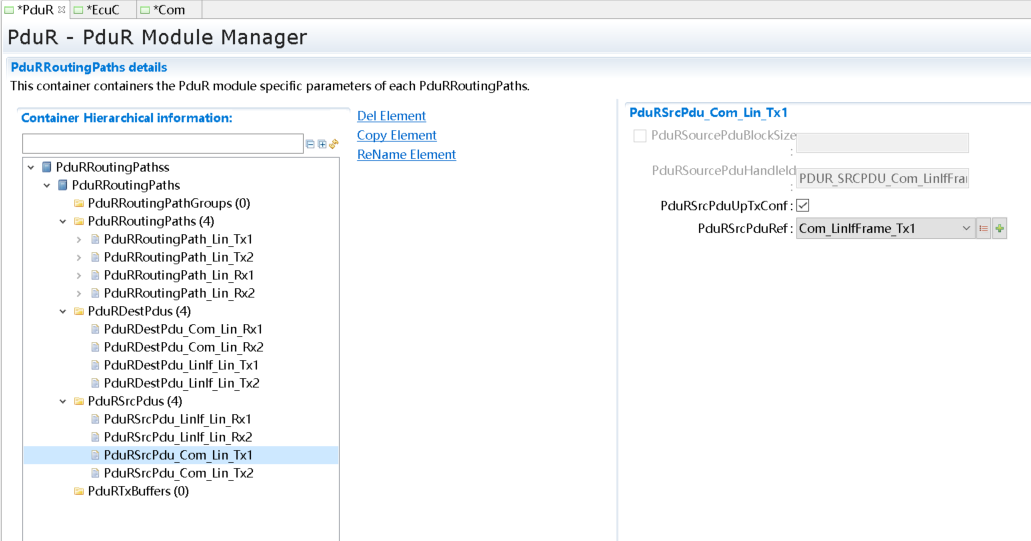The height and width of the screenshot is (541, 1031).
Task: Open the PduRSrcPduRef dropdown
Action: pyautogui.click(x=966, y=229)
